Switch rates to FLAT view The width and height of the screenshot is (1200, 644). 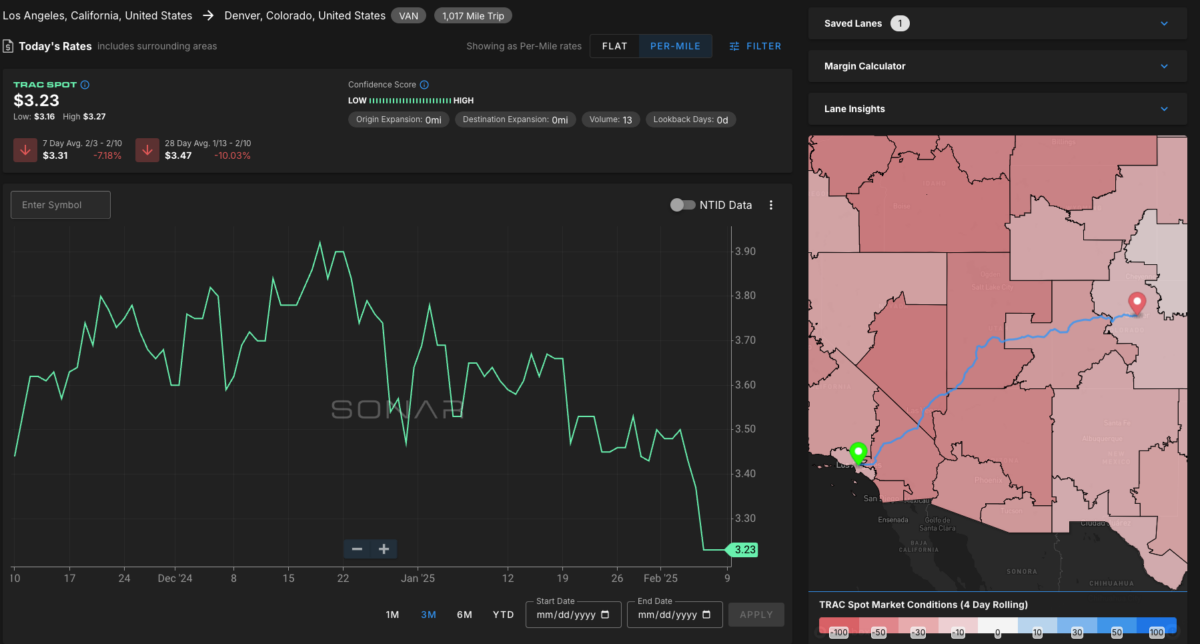614,46
